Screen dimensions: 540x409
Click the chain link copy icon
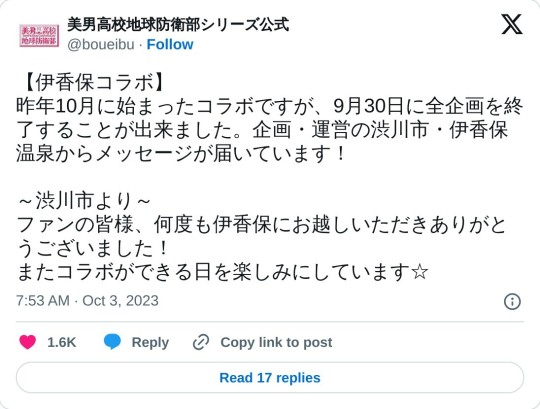(201, 342)
